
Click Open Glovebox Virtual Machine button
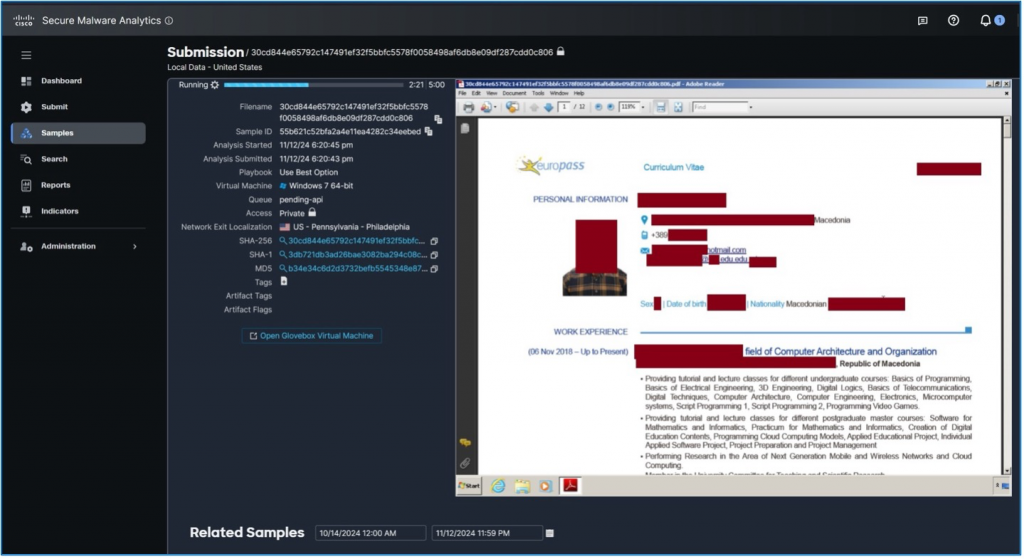click(311, 336)
